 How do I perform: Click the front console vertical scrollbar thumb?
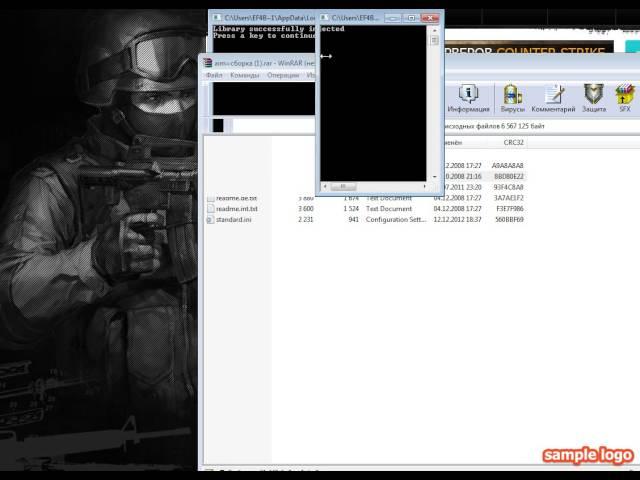click(434, 40)
